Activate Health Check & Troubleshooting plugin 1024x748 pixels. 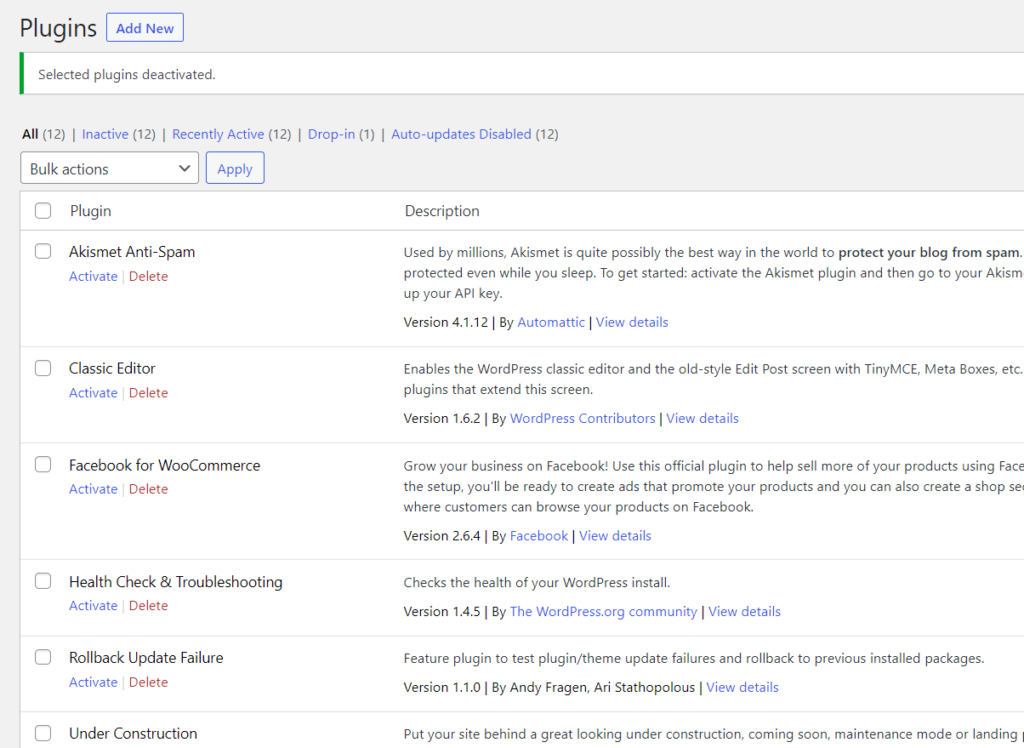[x=93, y=606]
